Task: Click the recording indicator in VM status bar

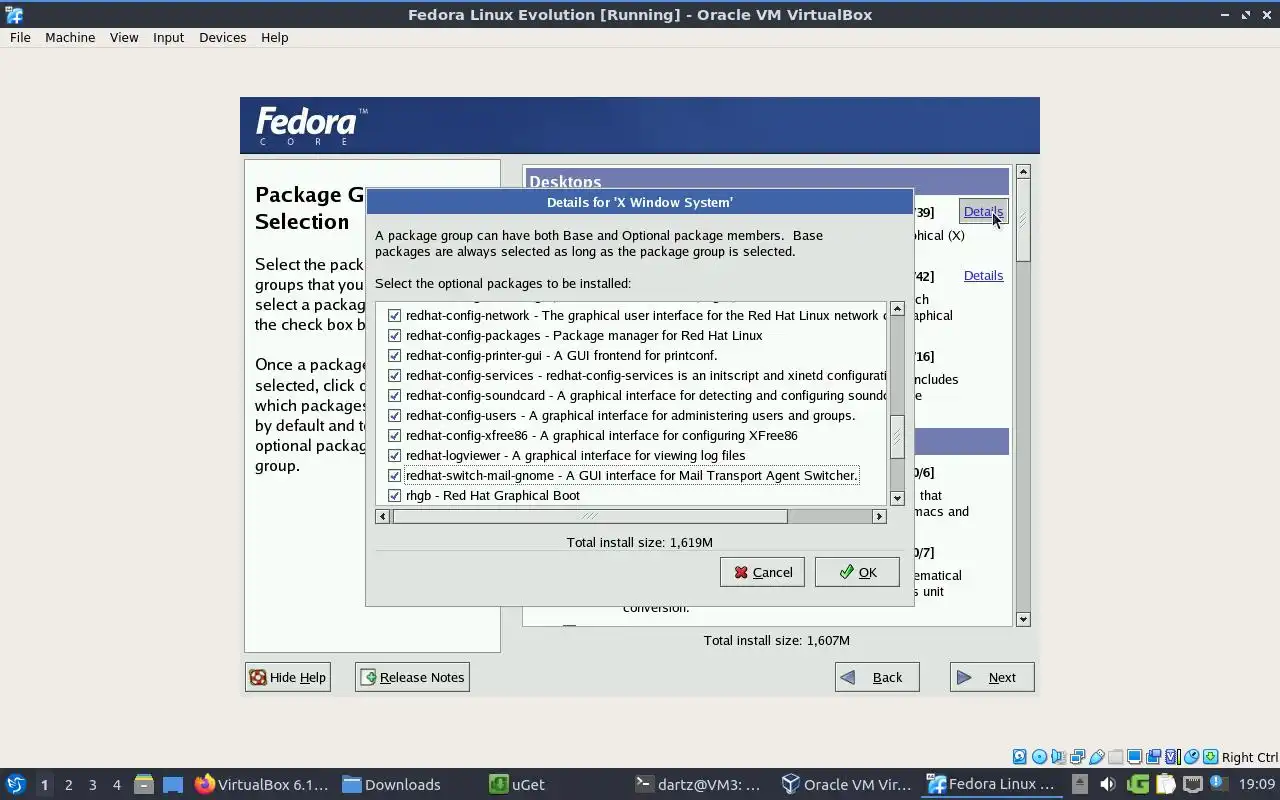Action: [x=1153, y=757]
